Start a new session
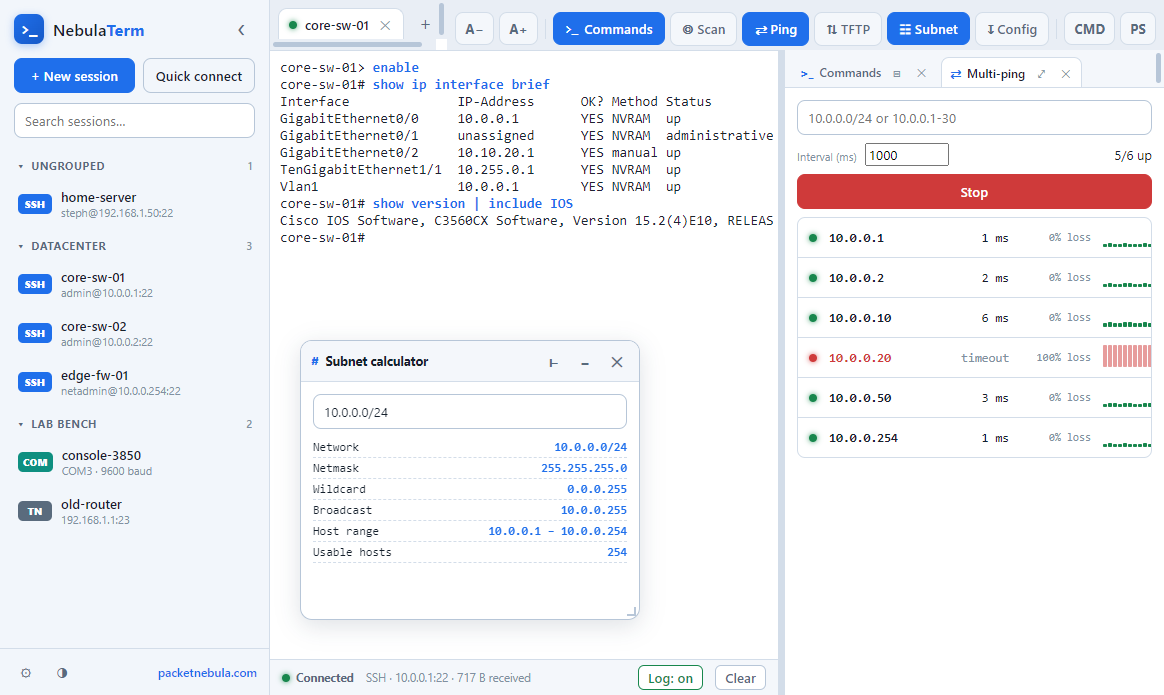Screen dimensions: 1164x695 (74, 76)
